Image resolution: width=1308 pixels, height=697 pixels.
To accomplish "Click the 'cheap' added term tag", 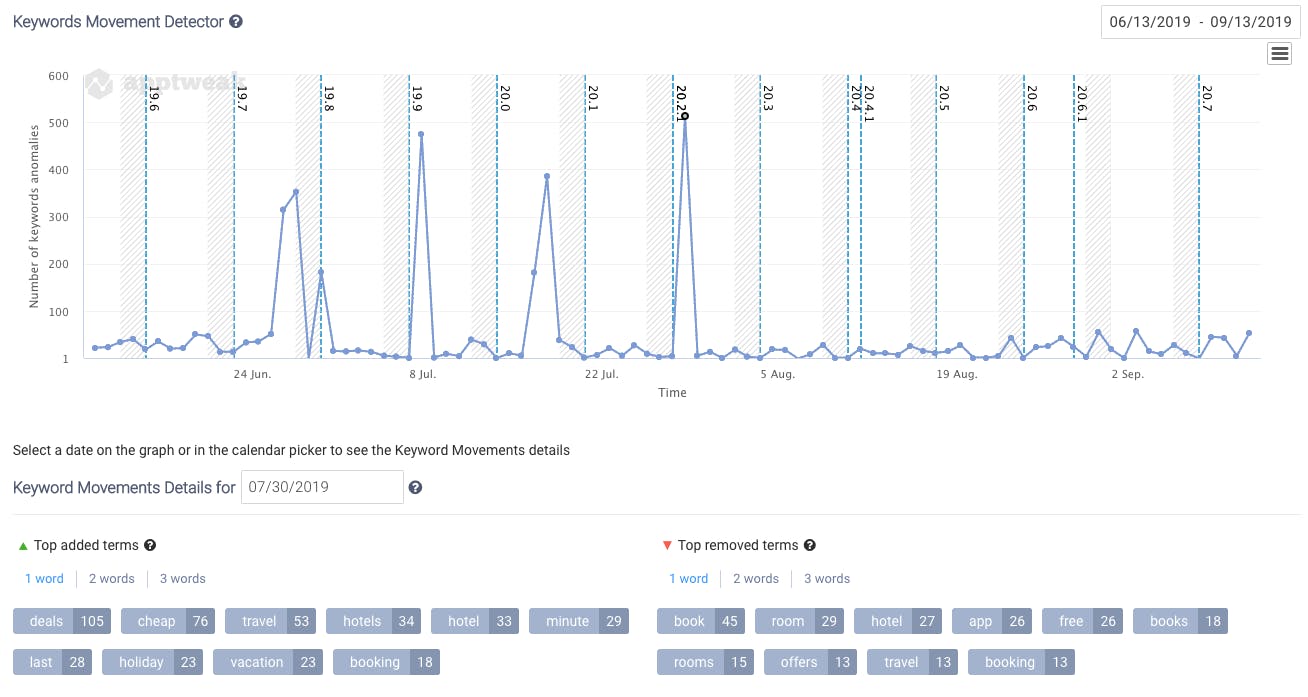I will (167, 621).
